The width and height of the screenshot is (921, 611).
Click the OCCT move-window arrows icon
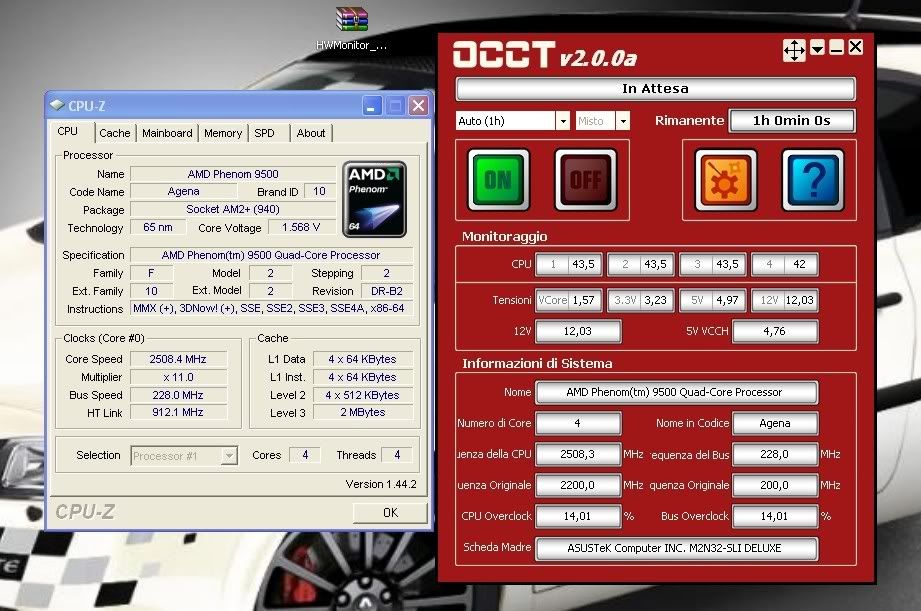point(794,51)
